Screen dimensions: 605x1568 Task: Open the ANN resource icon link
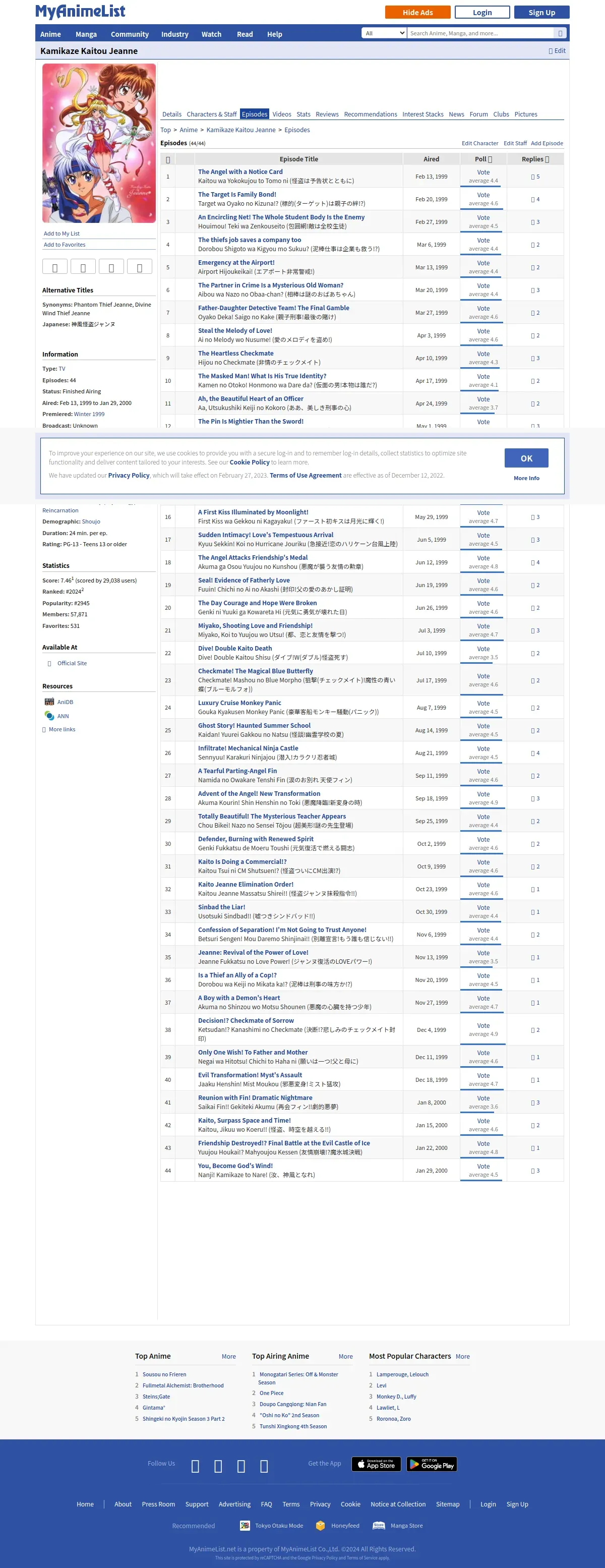[x=49, y=716]
